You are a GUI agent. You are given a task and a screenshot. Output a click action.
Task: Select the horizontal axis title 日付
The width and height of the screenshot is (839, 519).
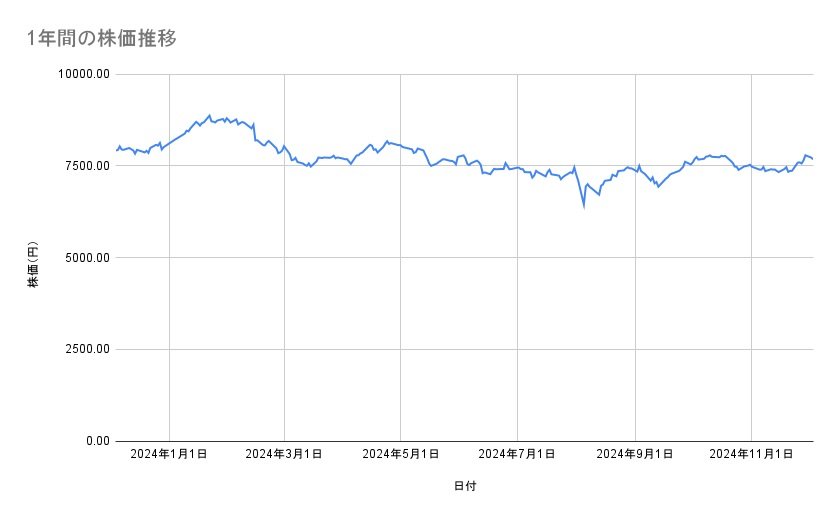[x=465, y=486]
